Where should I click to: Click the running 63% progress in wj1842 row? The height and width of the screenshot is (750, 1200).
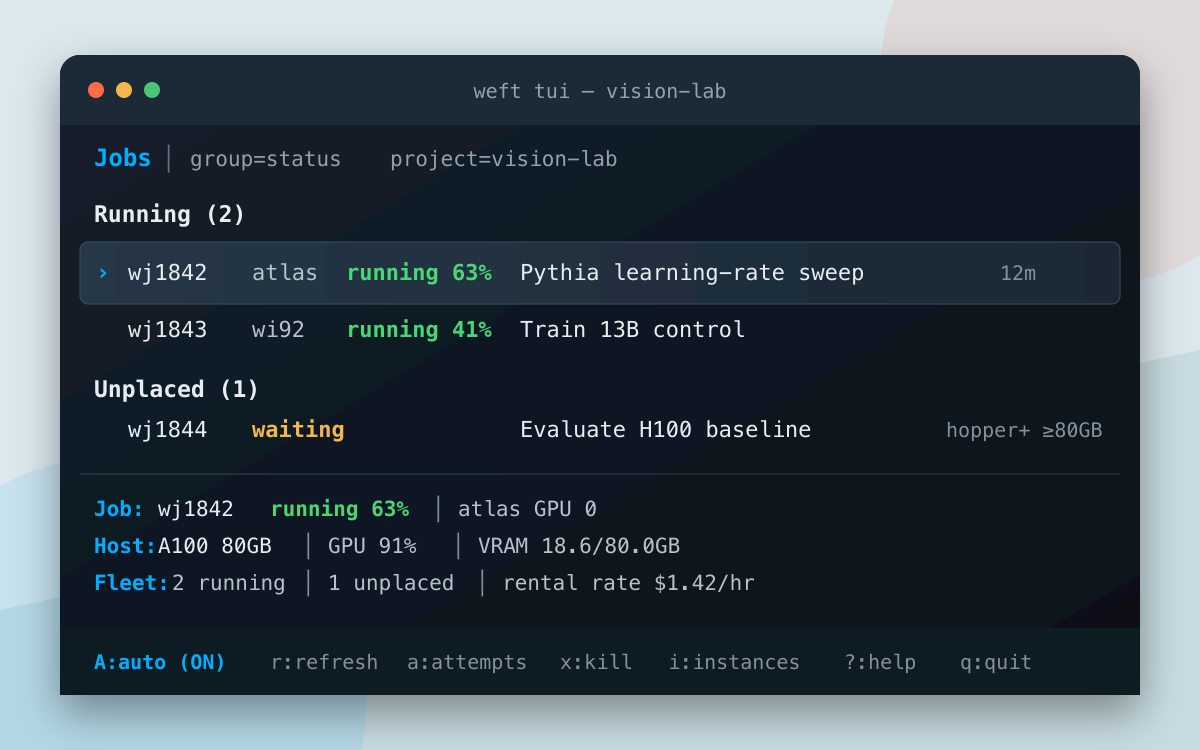pyautogui.click(x=419, y=273)
